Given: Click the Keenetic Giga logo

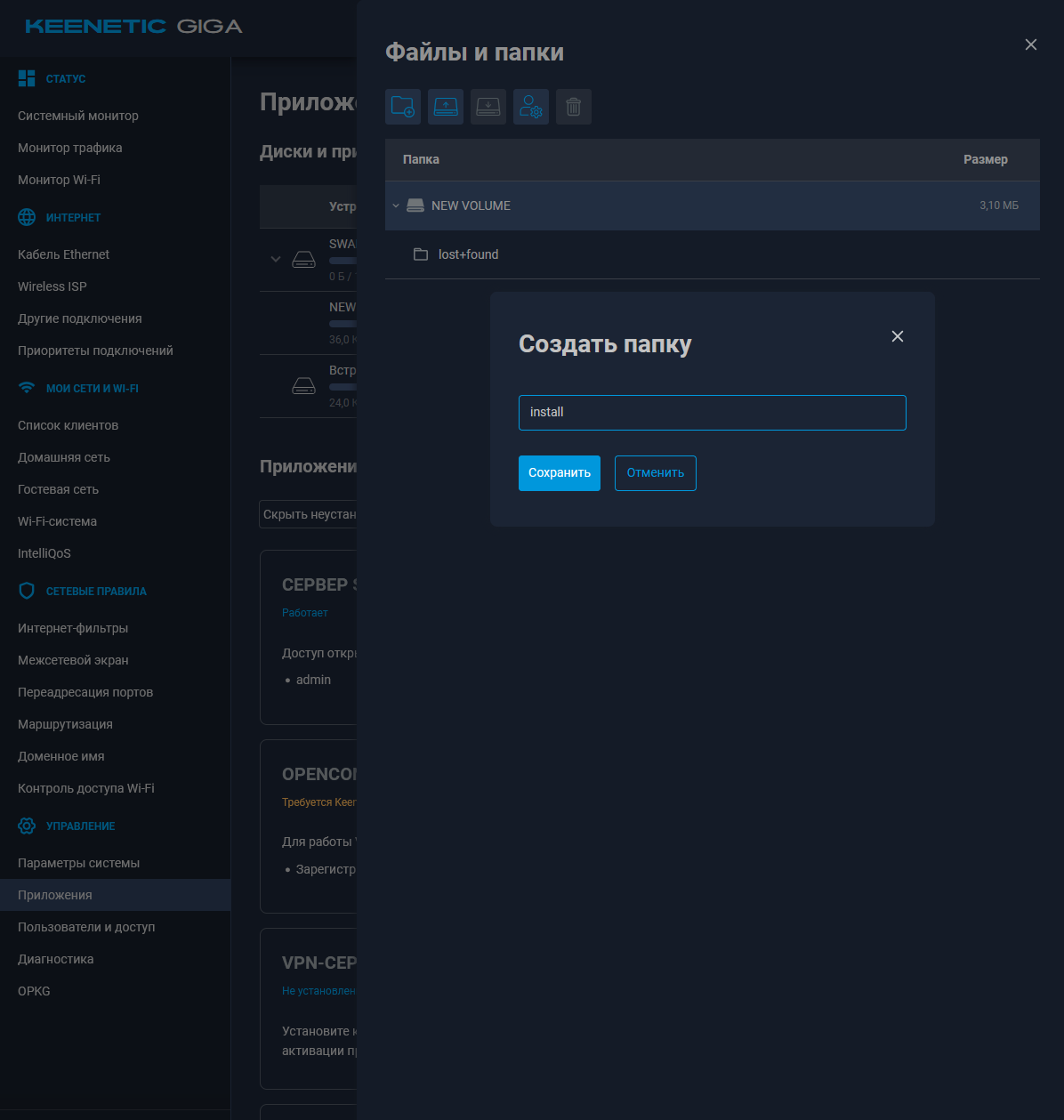Looking at the screenshot, I should 133,26.
